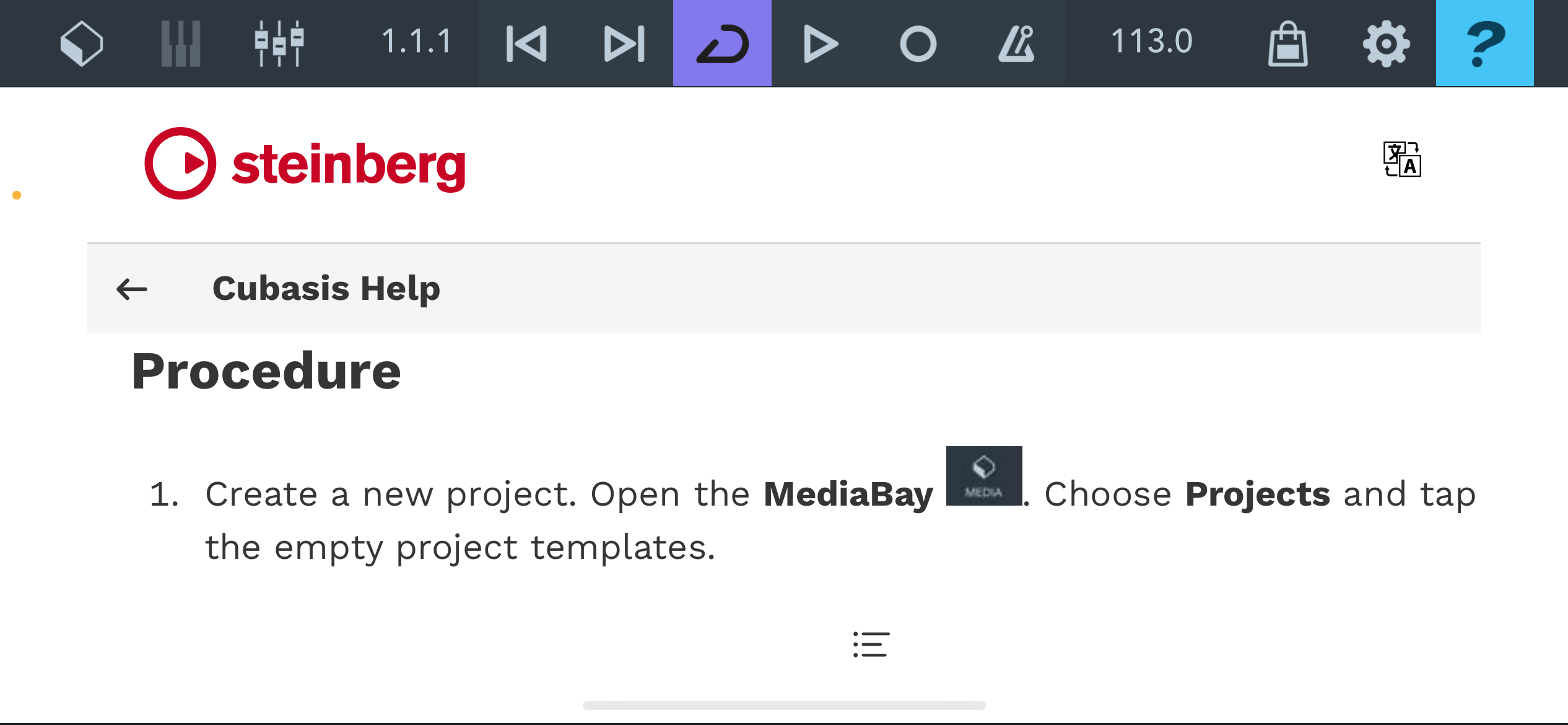Jump to the previous locator
The width and height of the screenshot is (1568, 725).
[x=526, y=43]
